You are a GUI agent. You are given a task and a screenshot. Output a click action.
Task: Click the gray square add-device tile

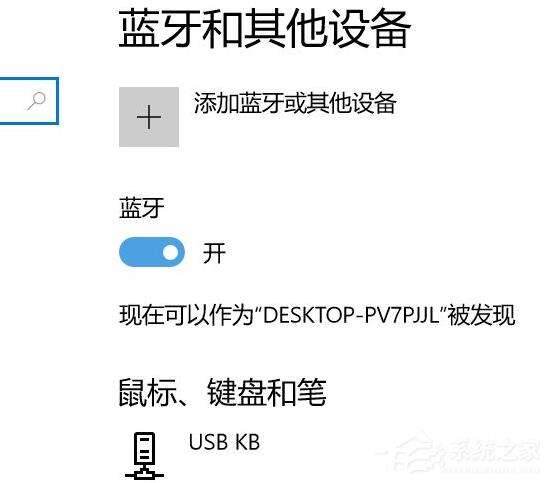pyautogui.click(x=149, y=117)
